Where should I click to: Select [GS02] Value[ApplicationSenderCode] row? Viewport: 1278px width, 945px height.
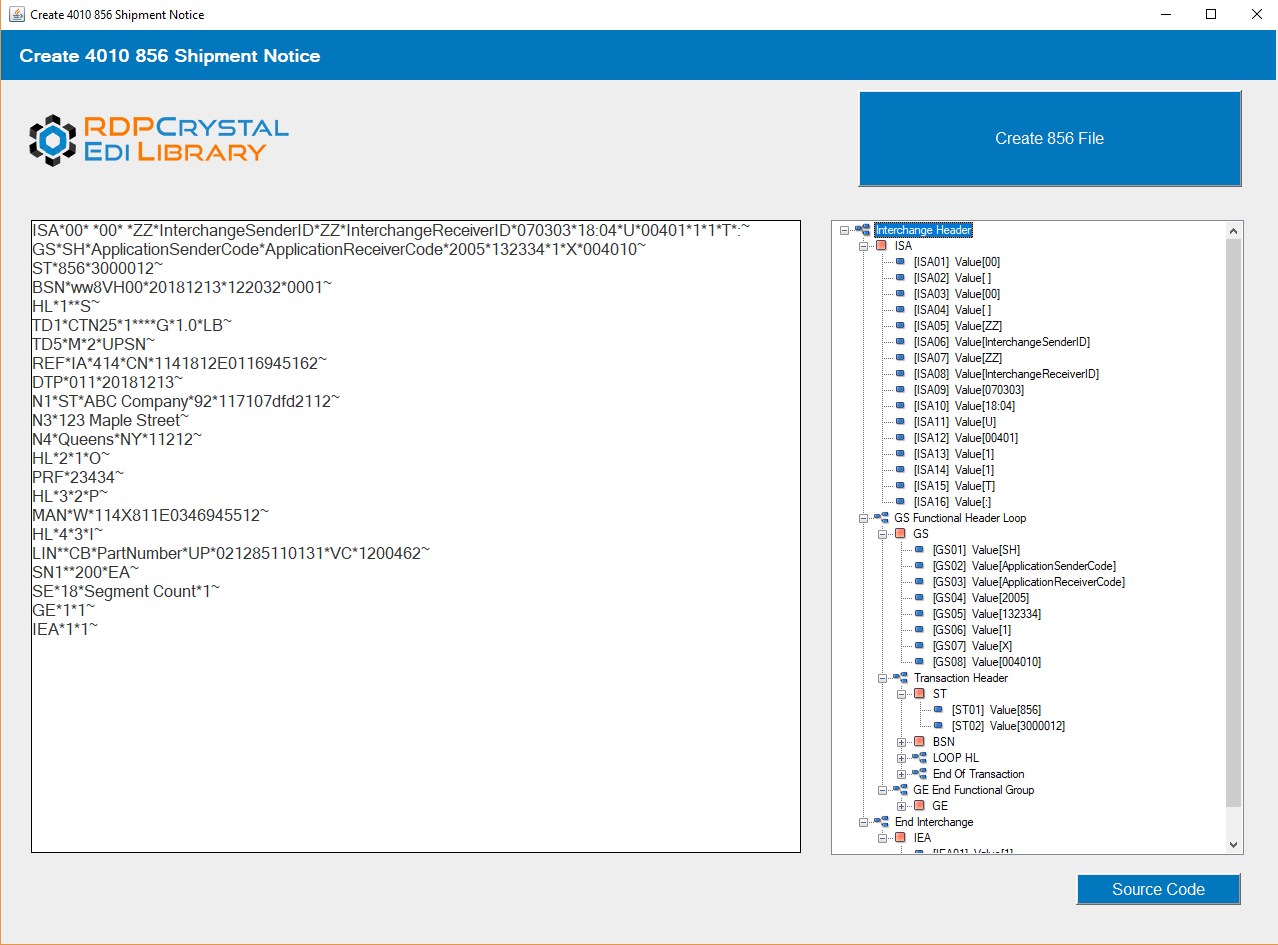[1024, 566]
